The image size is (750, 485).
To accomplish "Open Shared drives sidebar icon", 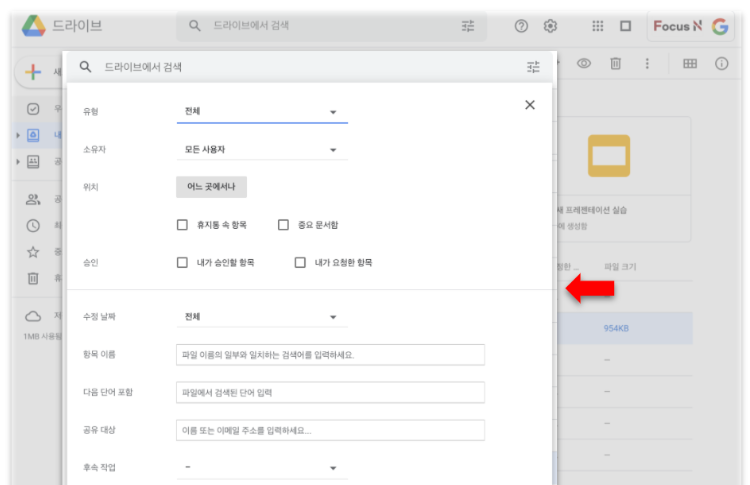I will point(33,162).
